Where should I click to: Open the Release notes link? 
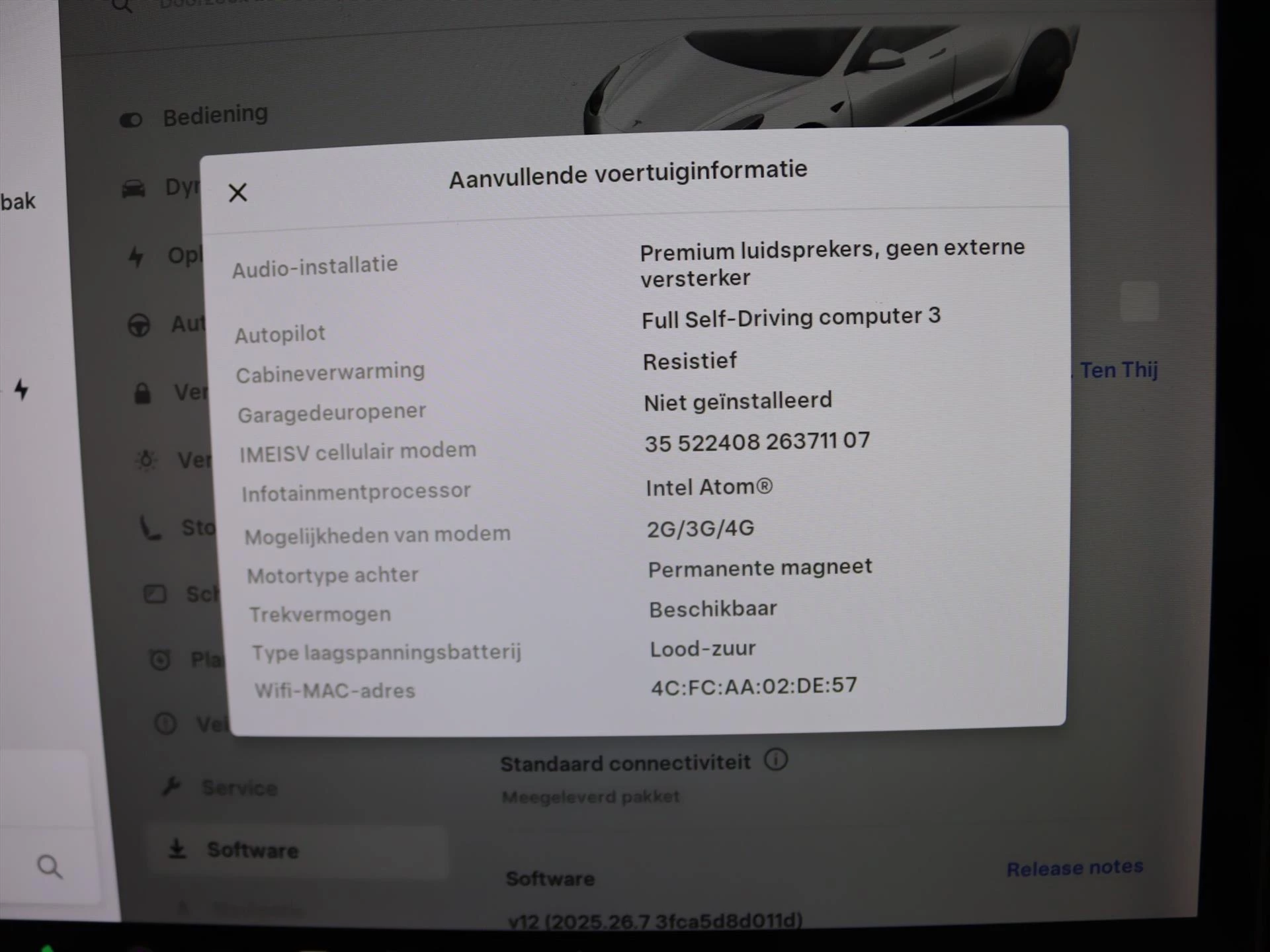pyautogui.click(x=1076, y=867)
